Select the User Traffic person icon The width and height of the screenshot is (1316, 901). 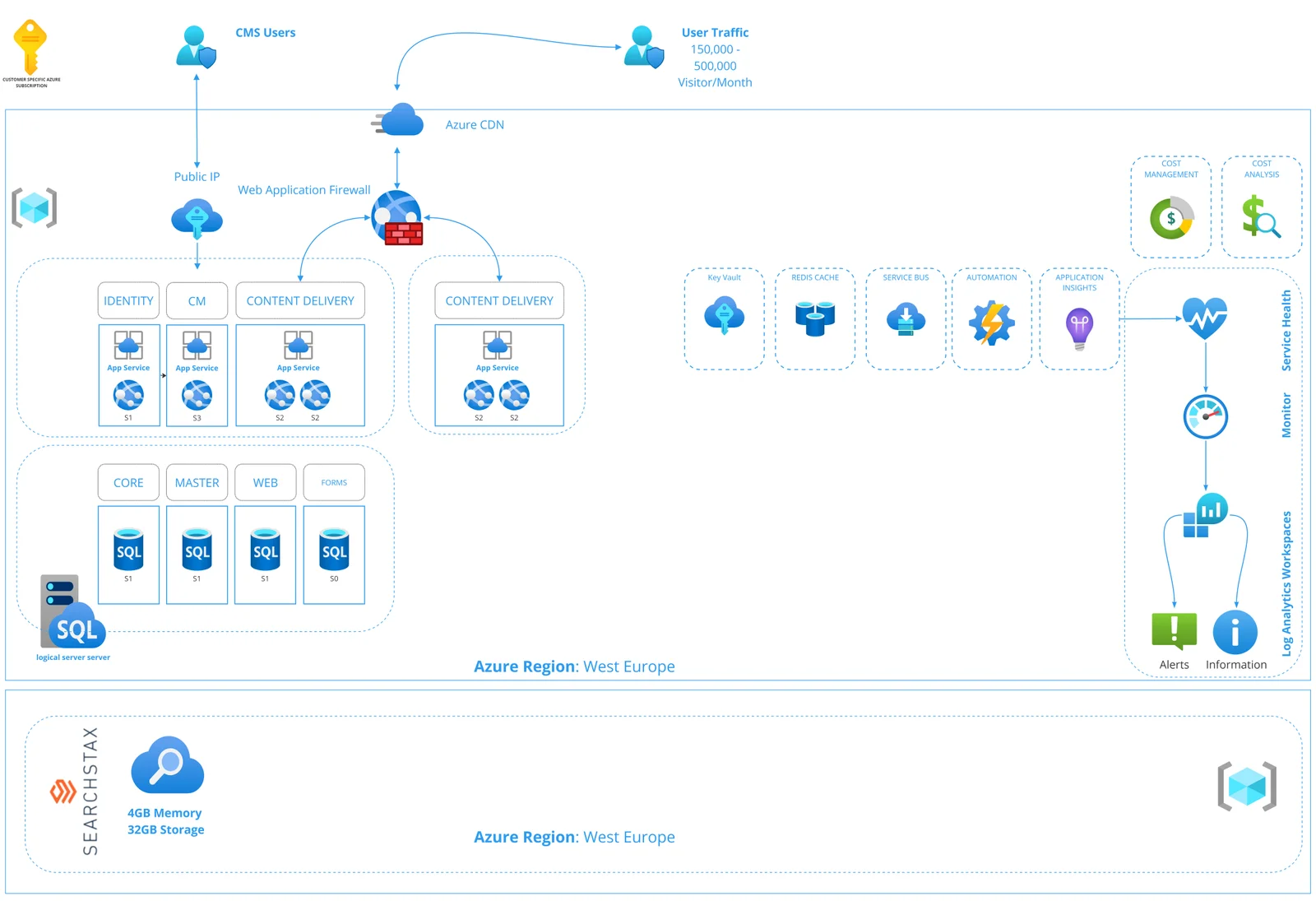coord(643,47)
